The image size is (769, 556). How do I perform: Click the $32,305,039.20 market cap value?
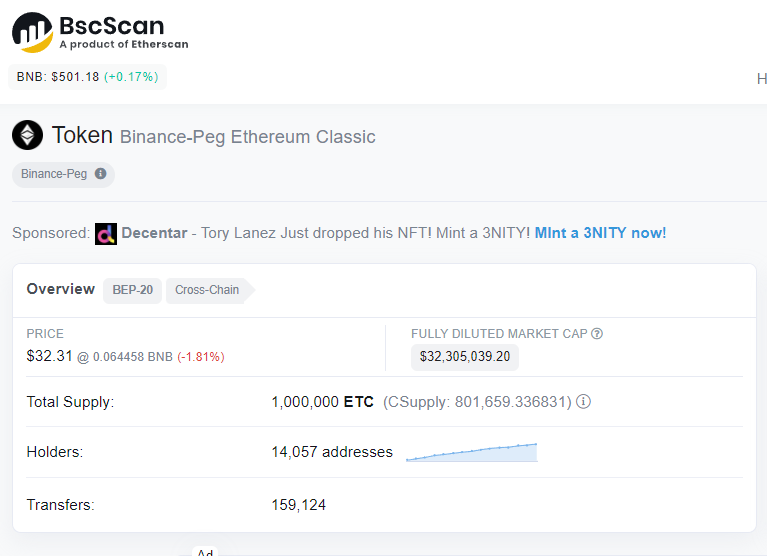465,356
